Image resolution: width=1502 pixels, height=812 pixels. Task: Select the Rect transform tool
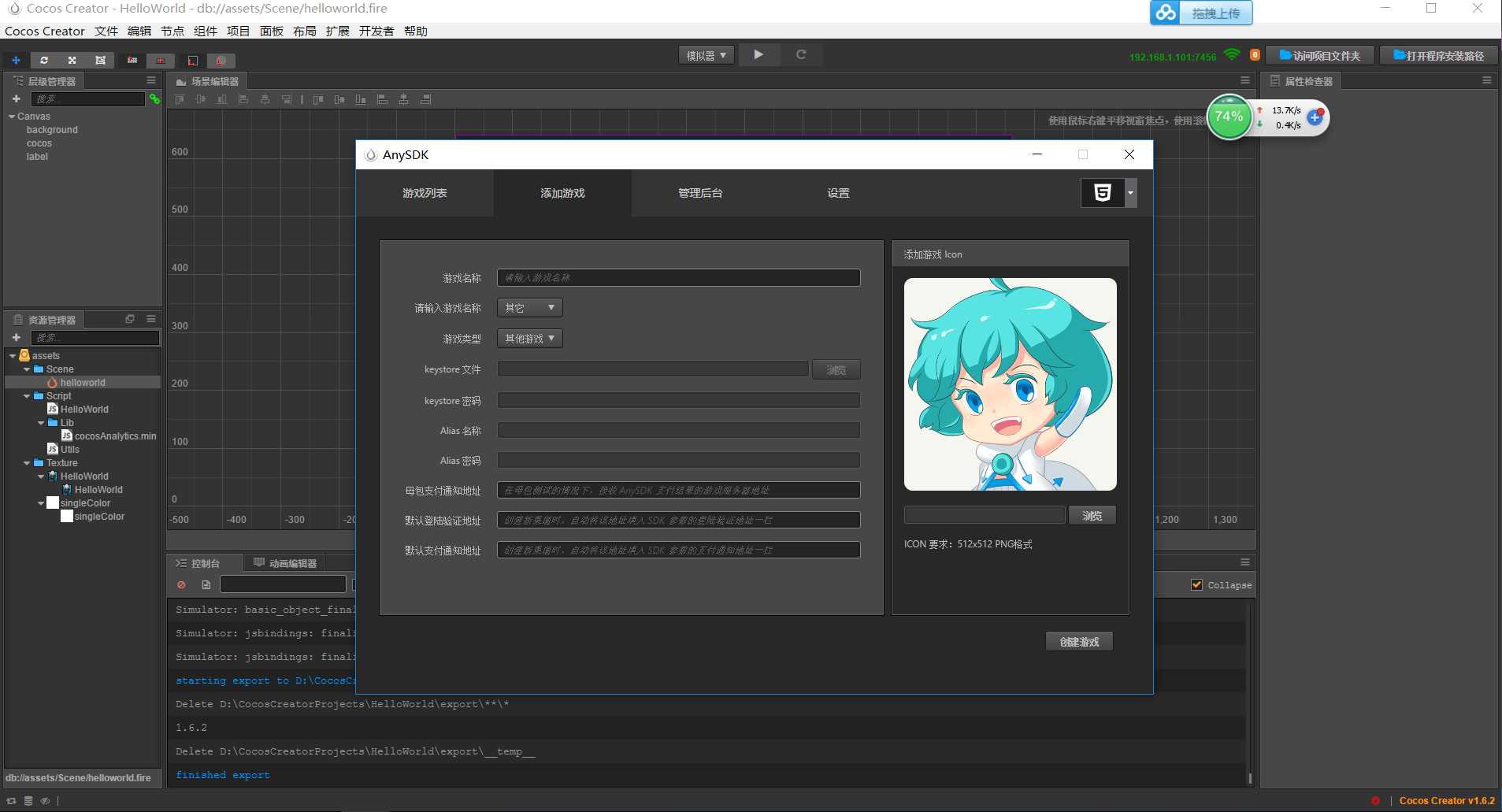(x=100, y=60)
